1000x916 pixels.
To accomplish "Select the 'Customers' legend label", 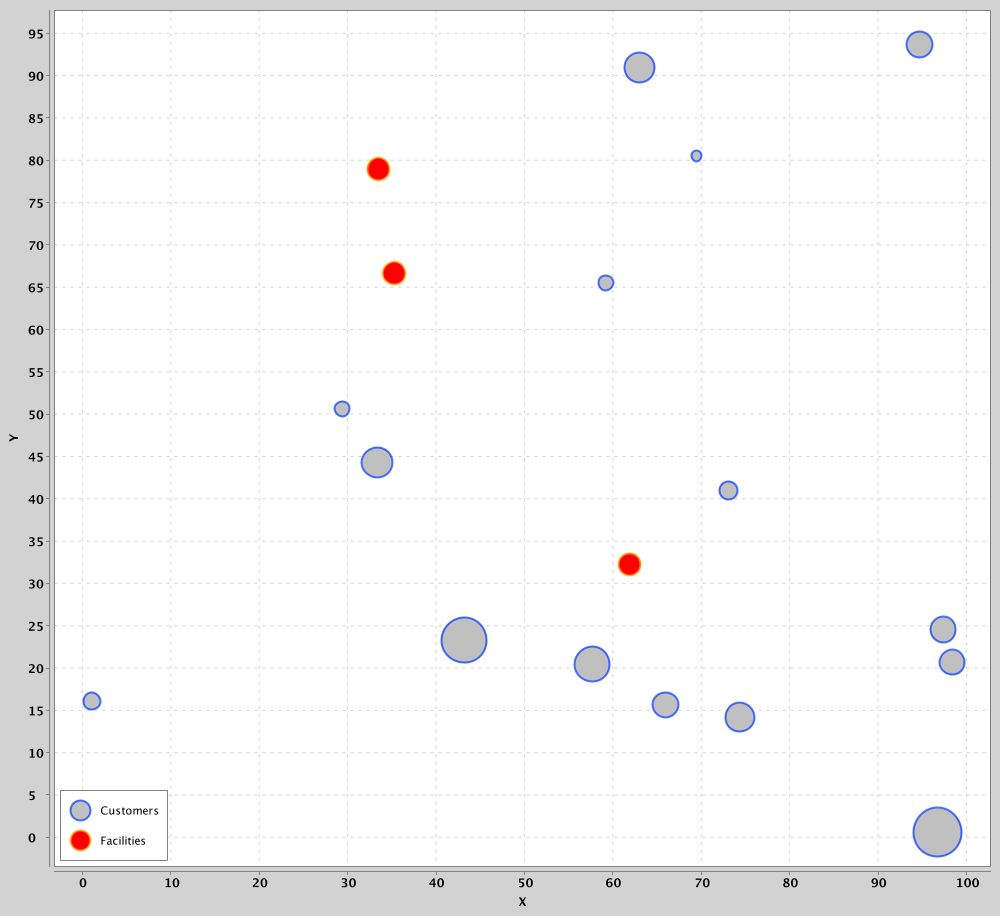I will coord(129,810).
